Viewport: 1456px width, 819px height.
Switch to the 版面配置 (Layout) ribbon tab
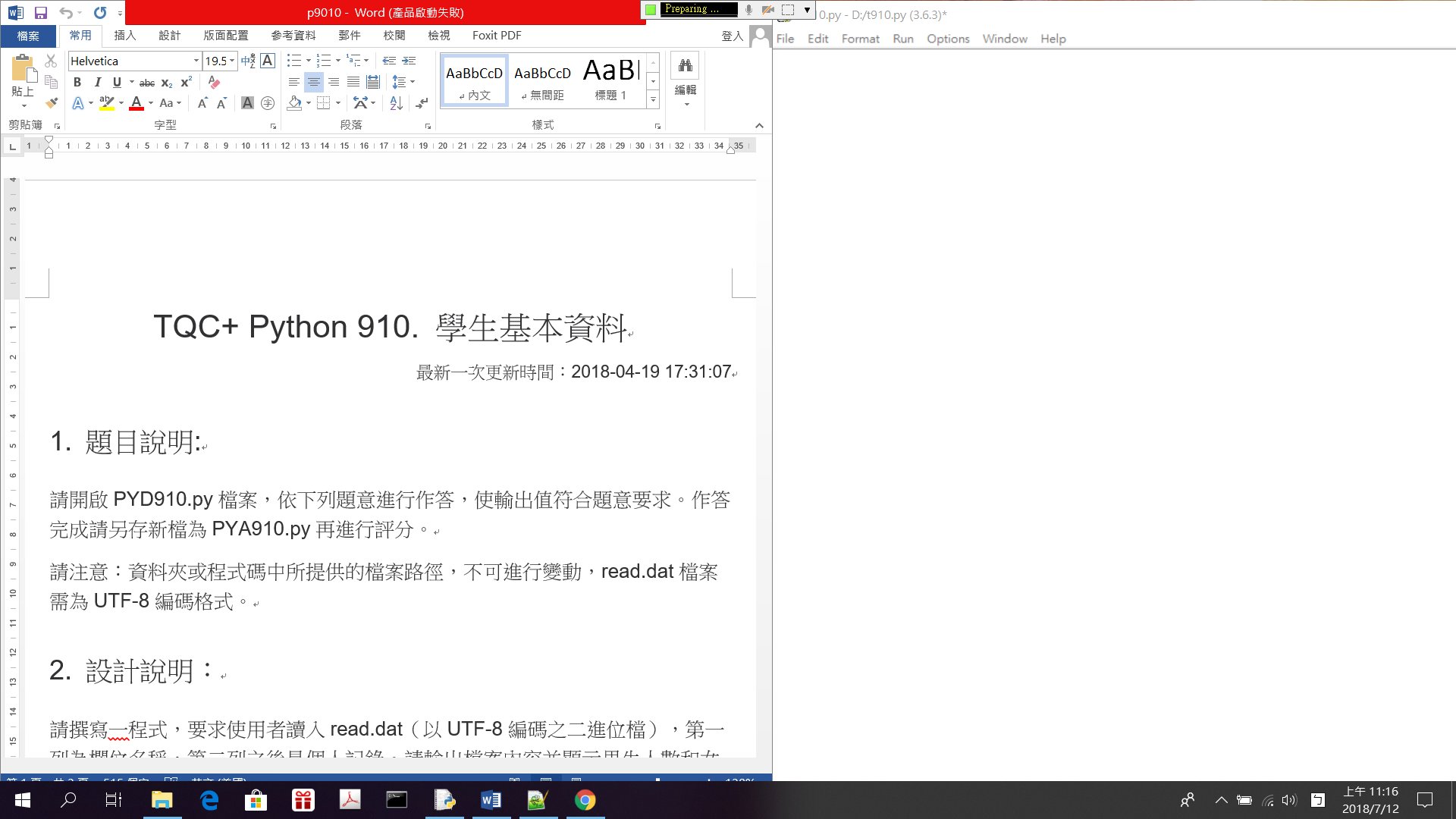(x=226, y=36)
